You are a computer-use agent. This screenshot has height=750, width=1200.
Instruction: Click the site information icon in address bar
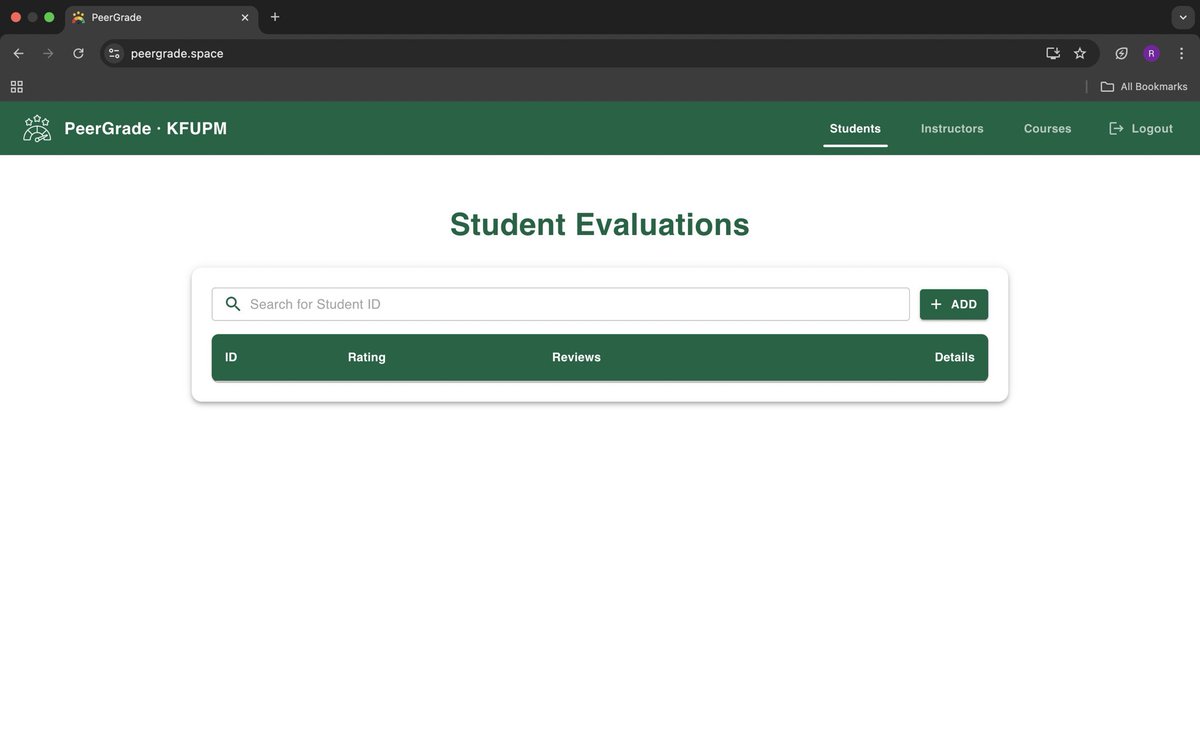click(113, 53)
